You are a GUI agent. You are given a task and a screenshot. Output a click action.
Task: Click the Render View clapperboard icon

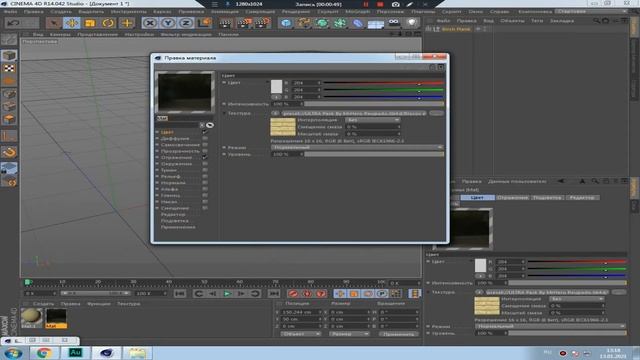pyautogui.click(x=225, y=23)
